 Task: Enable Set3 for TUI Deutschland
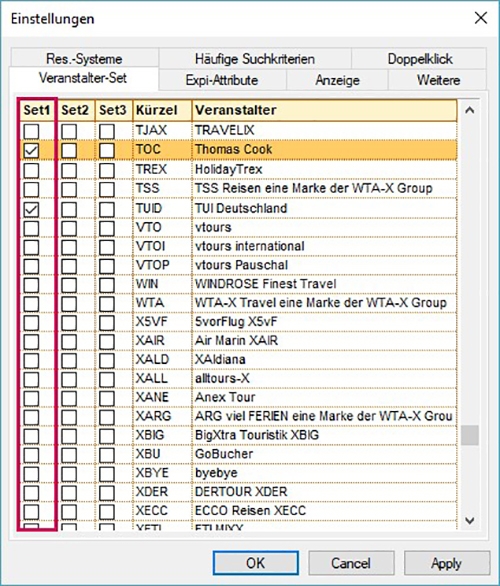[x=107, y=209]
